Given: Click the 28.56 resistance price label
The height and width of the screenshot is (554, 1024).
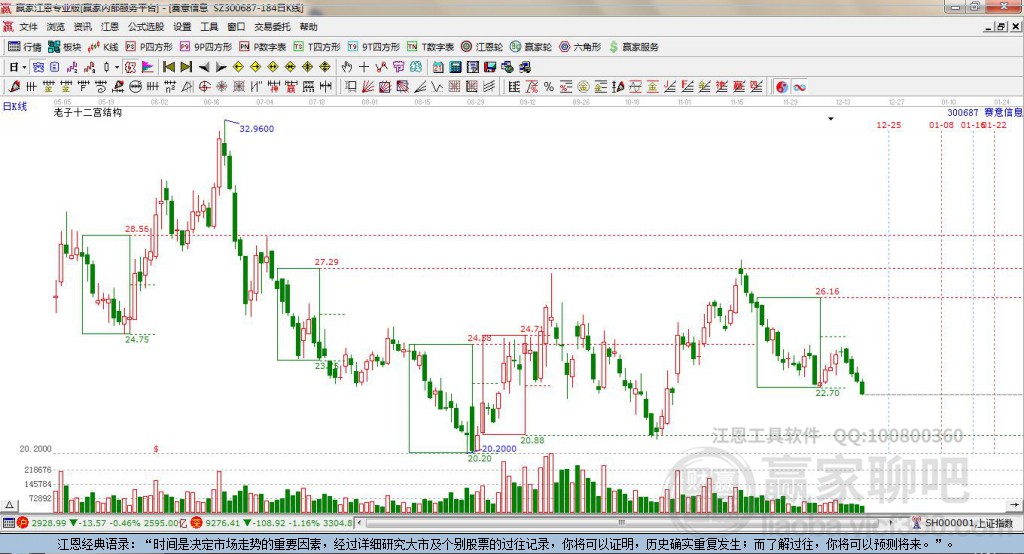Looking at the screenshot, I should (x=136, y=229).
